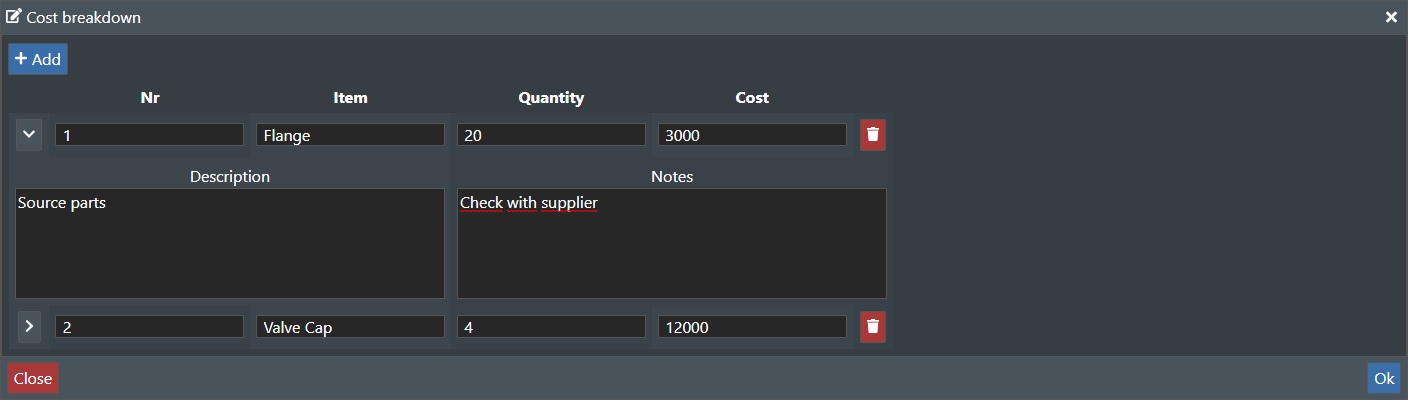Add a new cost item
The image size is (1408, 400).
pyautogui.click(x=38, y=59)
